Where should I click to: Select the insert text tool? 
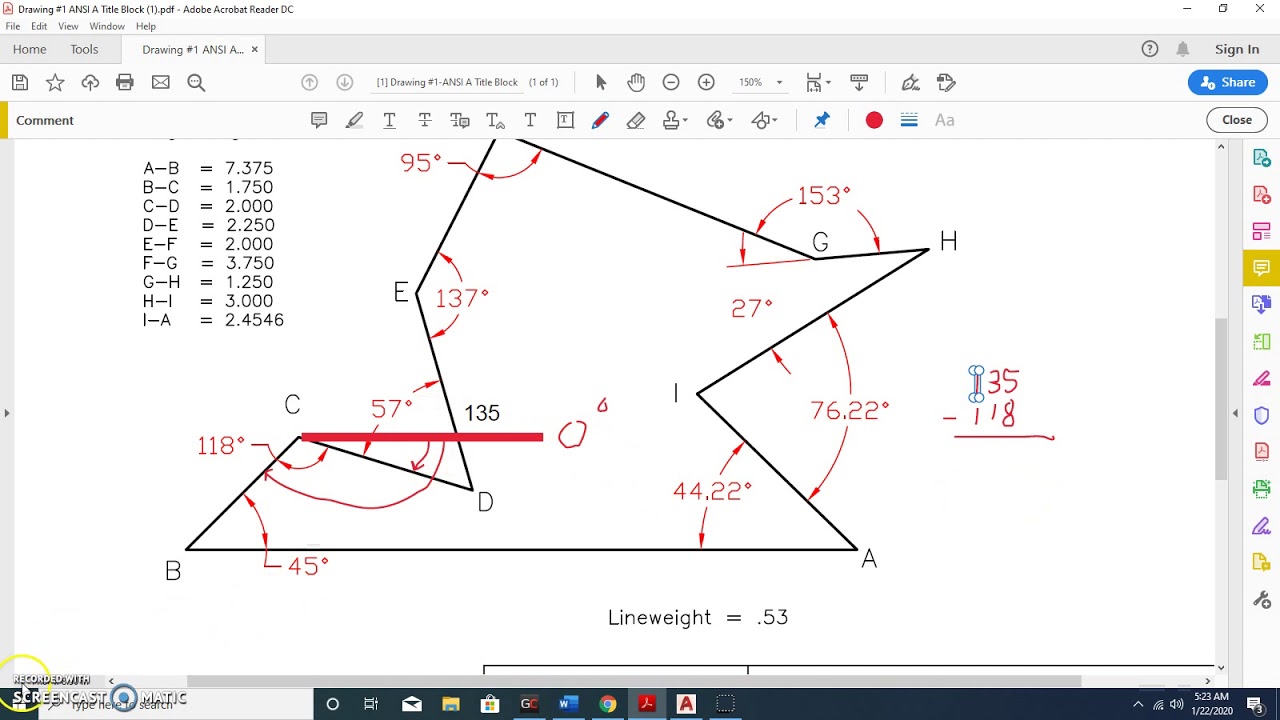click(495, 120)
